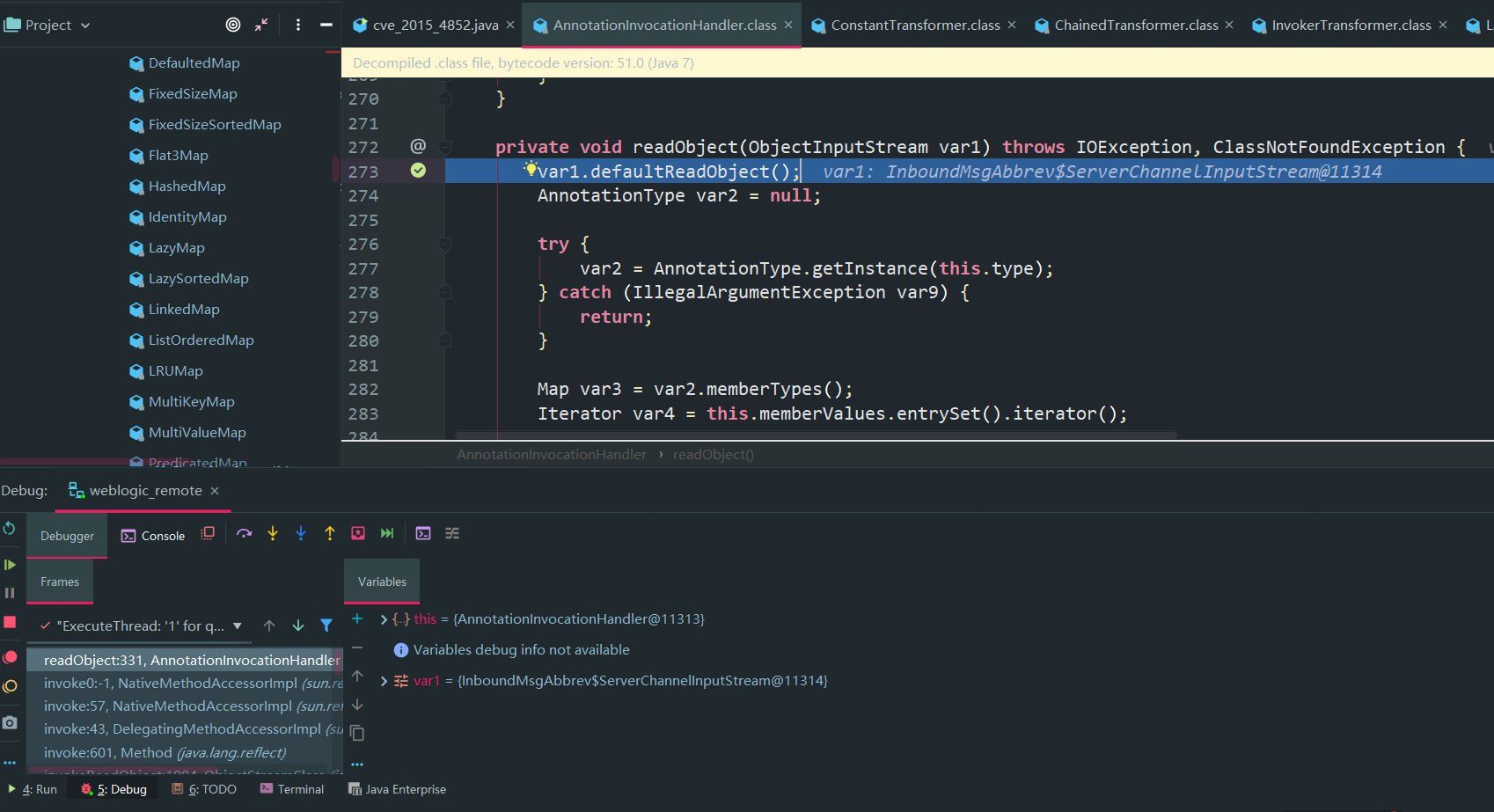
Task: Add new watch with plus icon
Action: click(357, 618)
